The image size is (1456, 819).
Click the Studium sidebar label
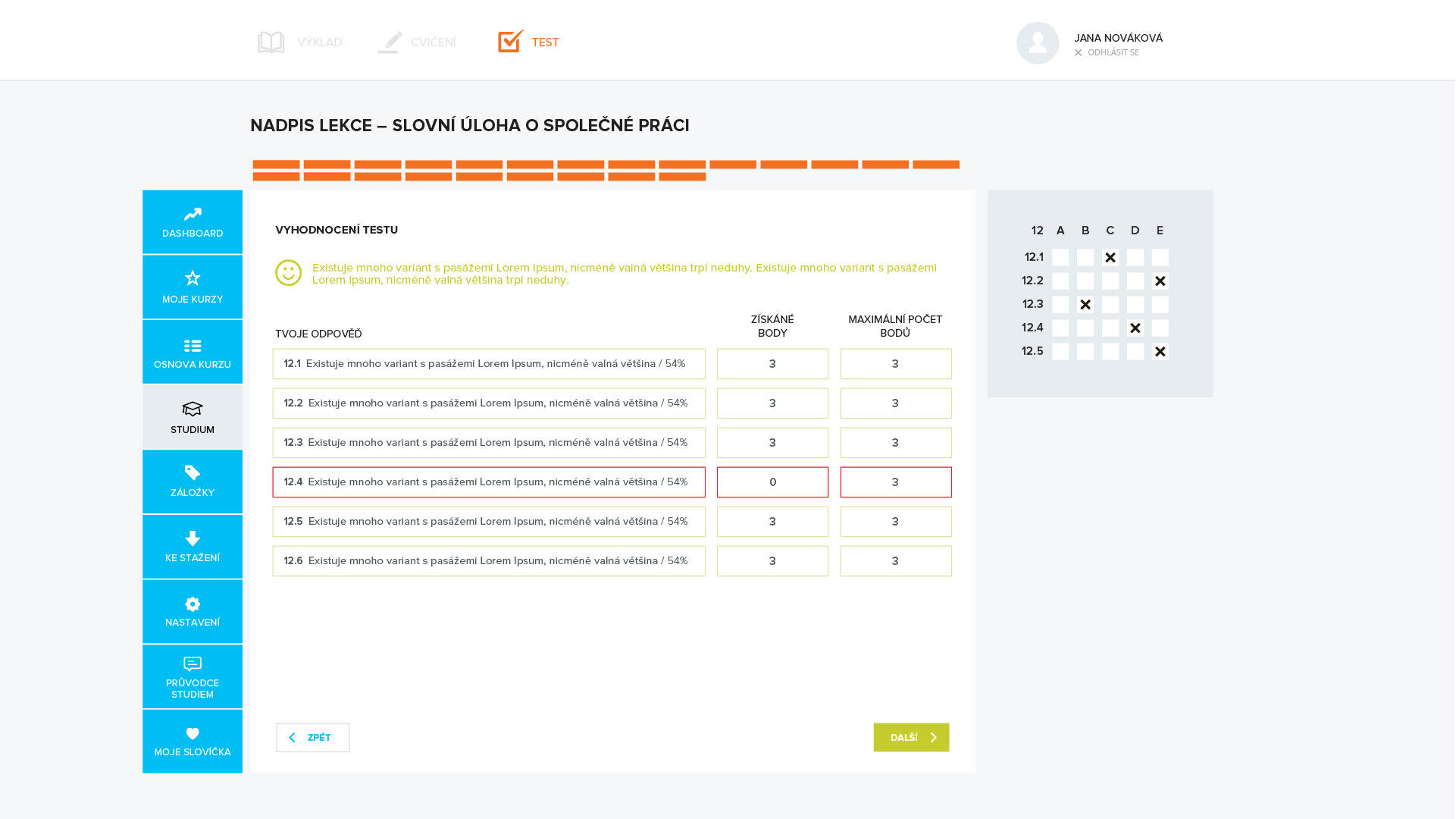coord(193,430)
